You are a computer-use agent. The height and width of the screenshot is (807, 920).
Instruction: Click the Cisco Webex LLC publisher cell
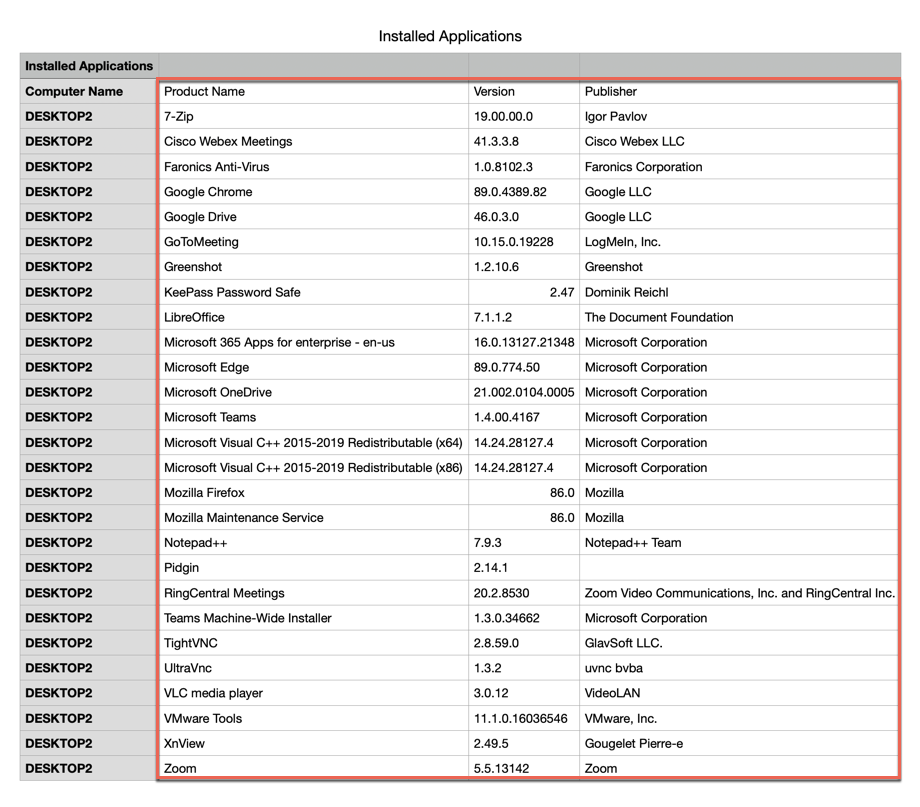739,141
